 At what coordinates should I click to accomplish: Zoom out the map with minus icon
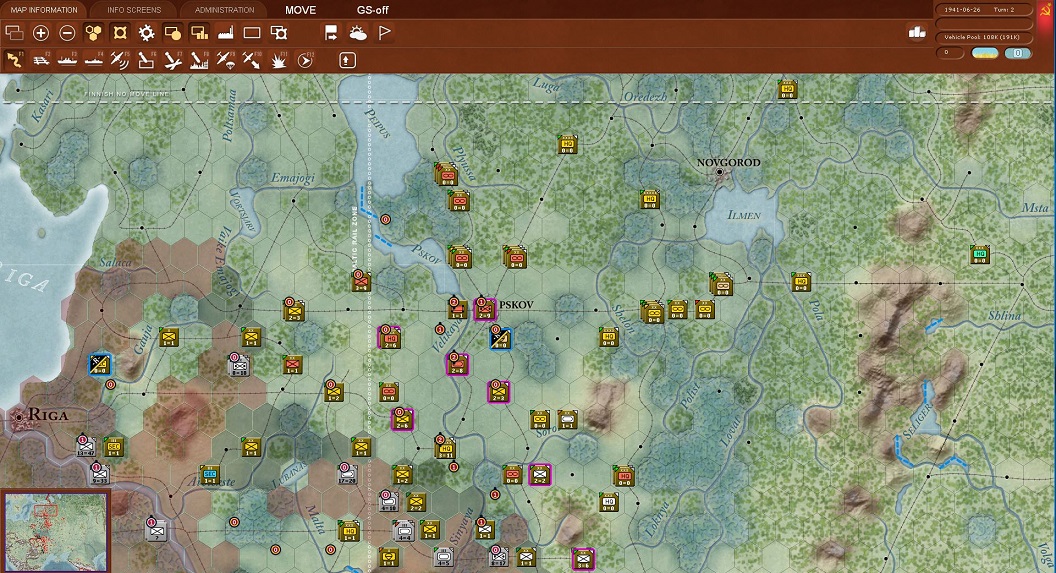(x=67, y=32)
